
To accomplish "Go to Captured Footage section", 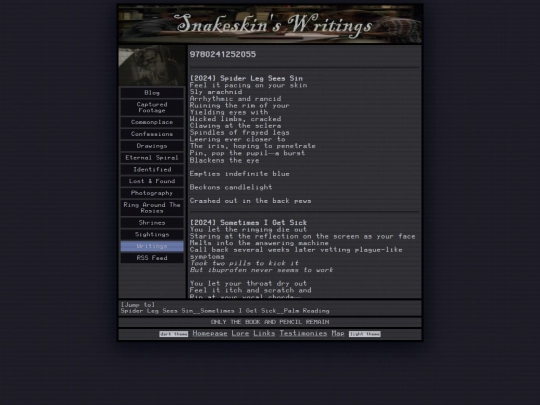I will (152, 107).
